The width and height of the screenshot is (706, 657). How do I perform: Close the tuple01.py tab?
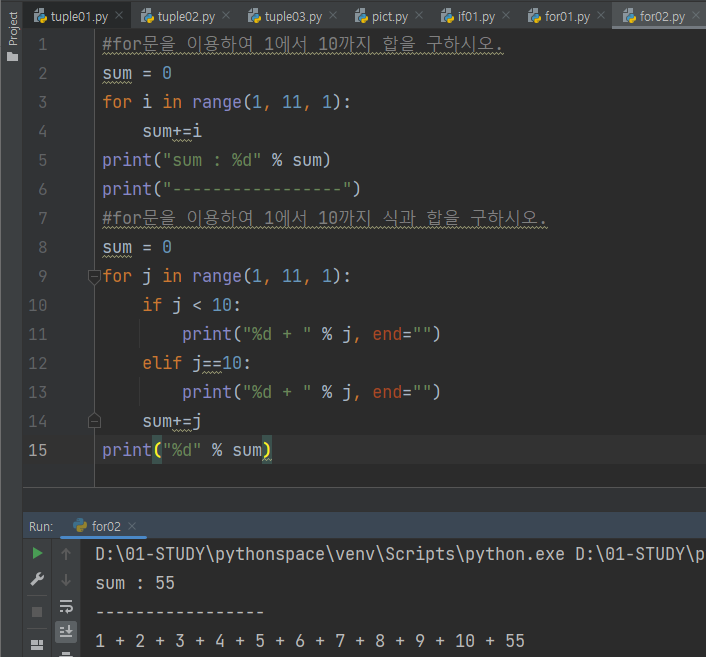119,16
